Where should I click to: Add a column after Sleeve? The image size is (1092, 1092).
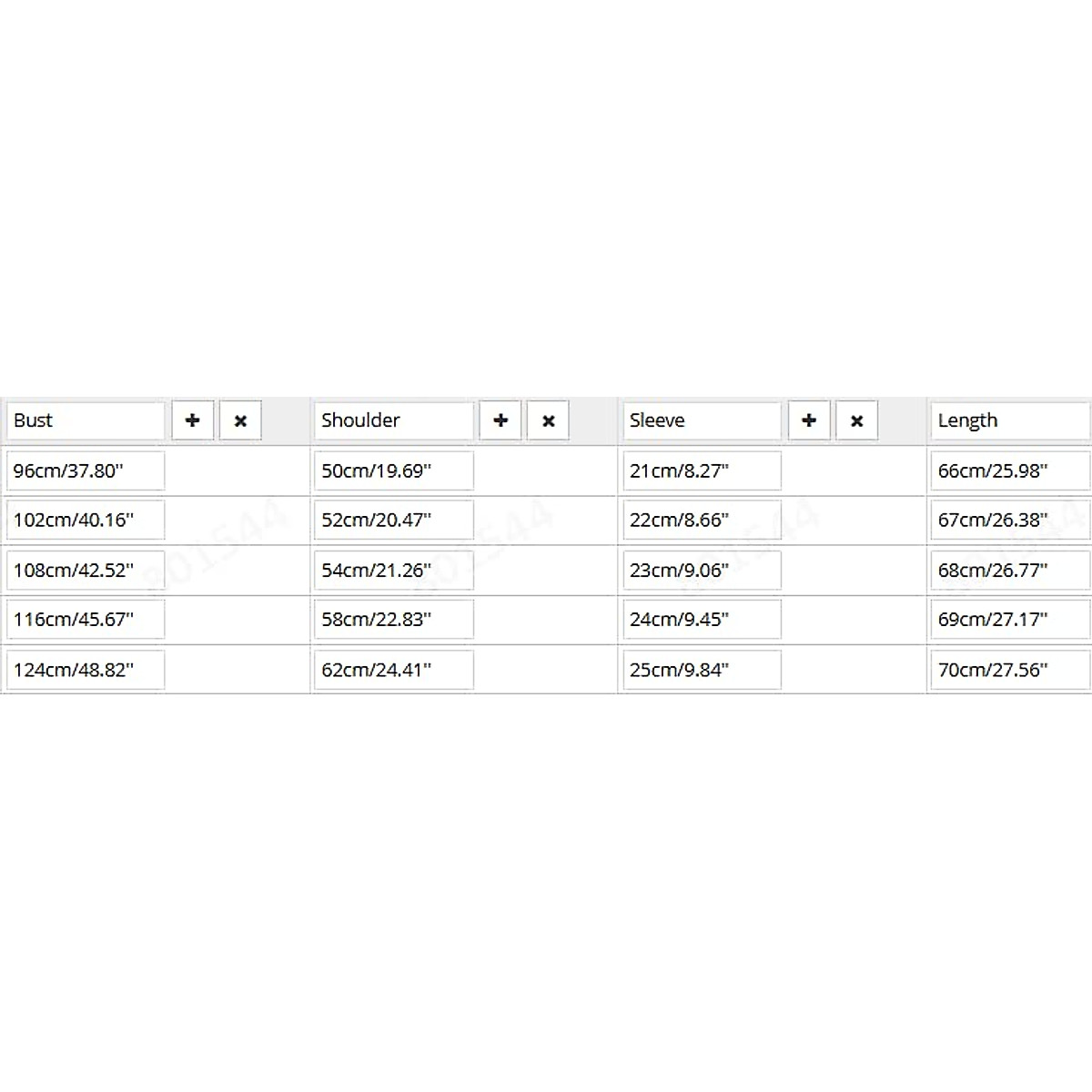[809, 420]
